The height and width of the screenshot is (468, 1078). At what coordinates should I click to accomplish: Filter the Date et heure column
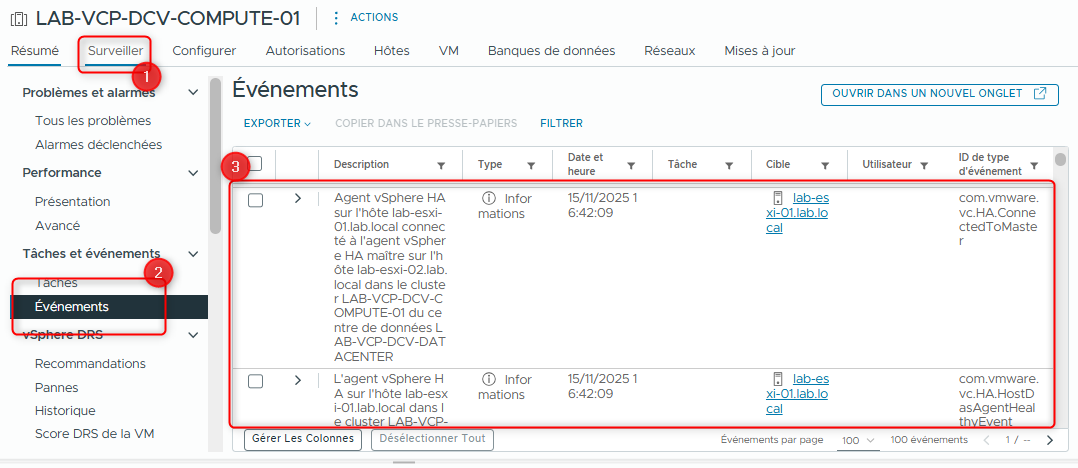[630, 166]
